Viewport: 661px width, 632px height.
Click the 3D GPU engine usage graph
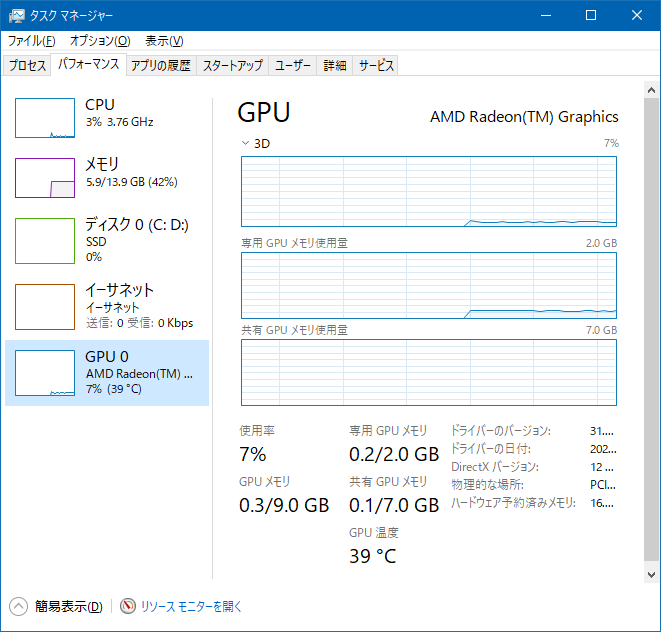(x=429, y=191)
